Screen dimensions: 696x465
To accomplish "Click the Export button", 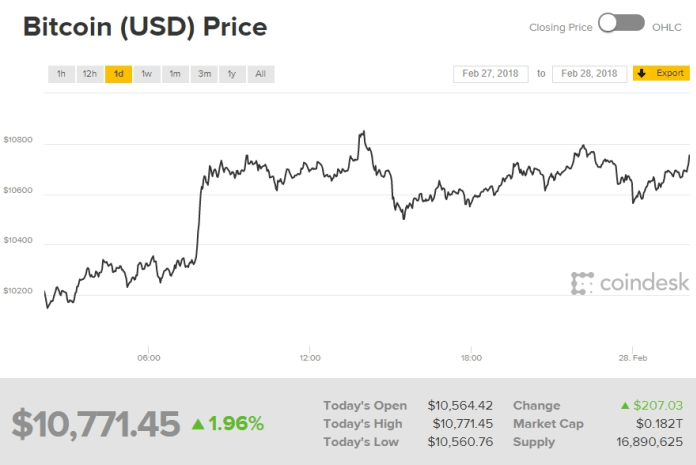I will click(661, 74).
